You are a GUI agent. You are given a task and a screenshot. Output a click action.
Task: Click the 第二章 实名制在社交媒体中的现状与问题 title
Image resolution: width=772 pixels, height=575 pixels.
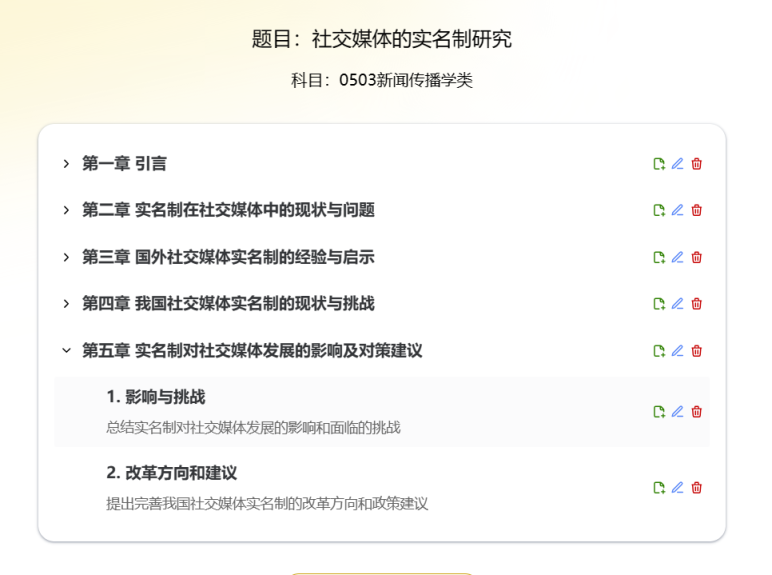tap(228, 210)
